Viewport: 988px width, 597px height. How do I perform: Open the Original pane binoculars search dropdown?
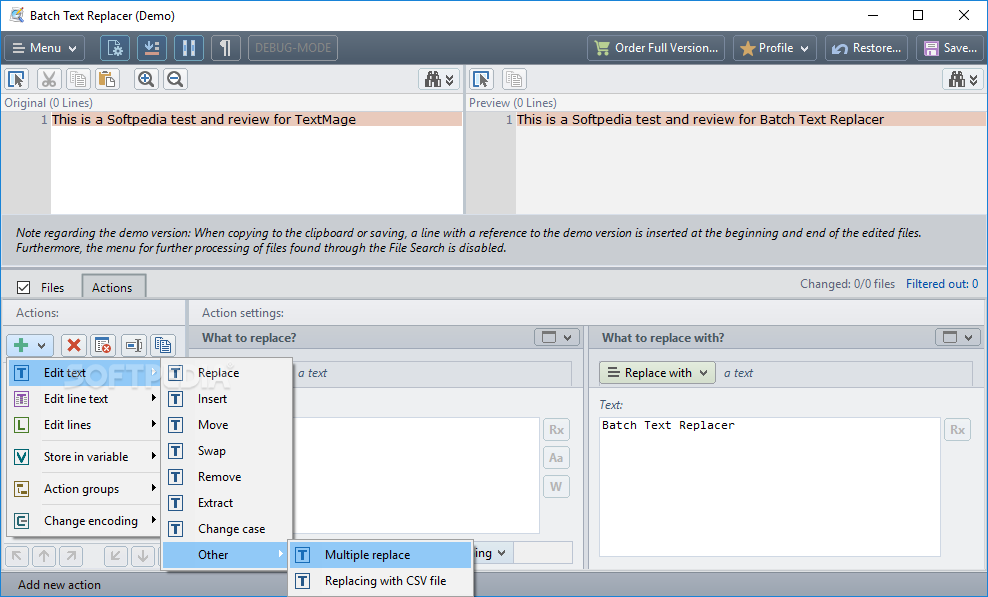439,79
